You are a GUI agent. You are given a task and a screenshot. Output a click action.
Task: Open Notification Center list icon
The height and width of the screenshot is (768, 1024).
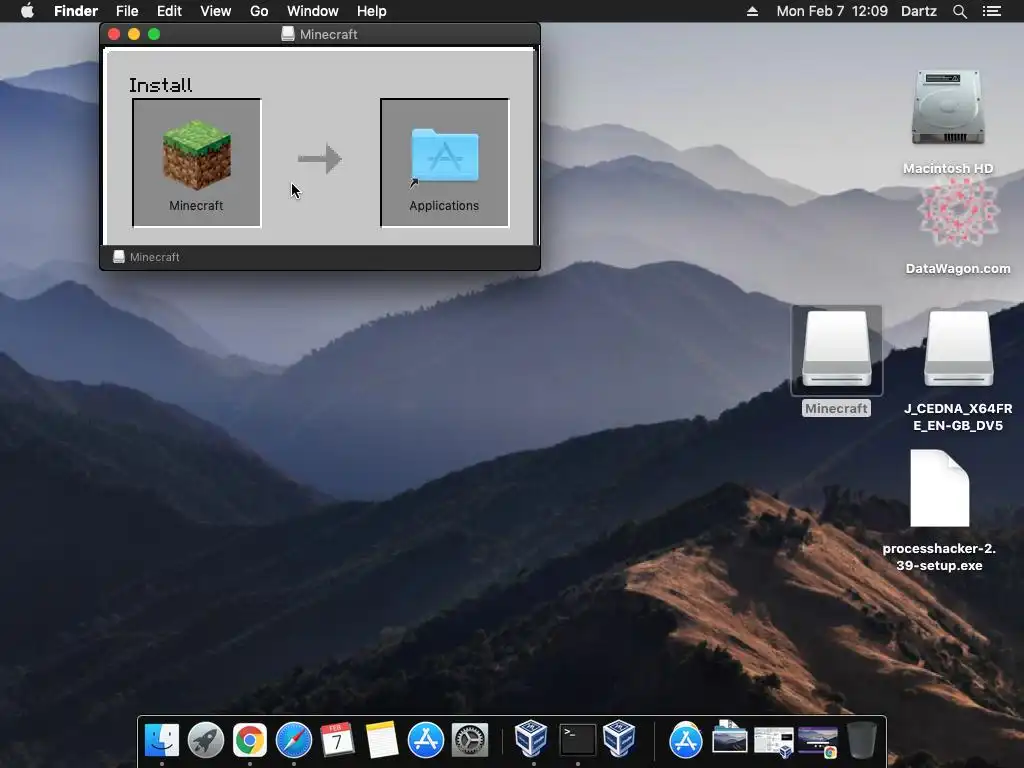click(x=992, y=11)
